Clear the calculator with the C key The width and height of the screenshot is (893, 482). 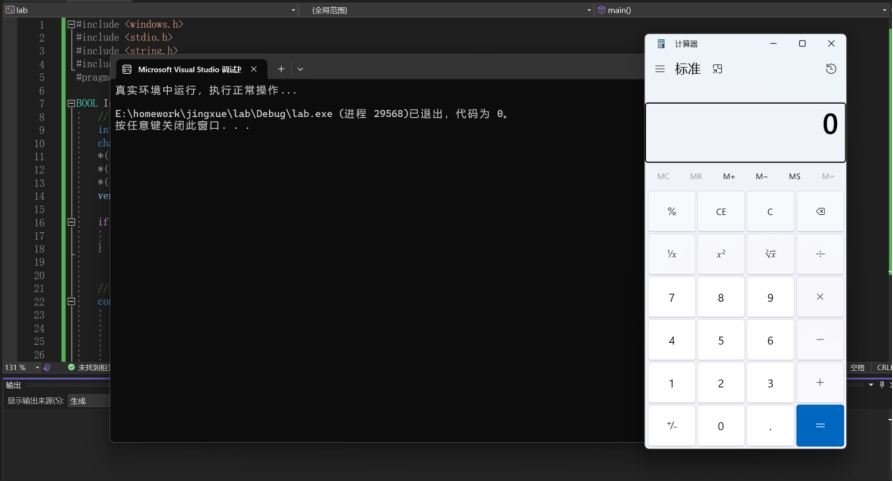pyautogui.click(x=770, y=211)
